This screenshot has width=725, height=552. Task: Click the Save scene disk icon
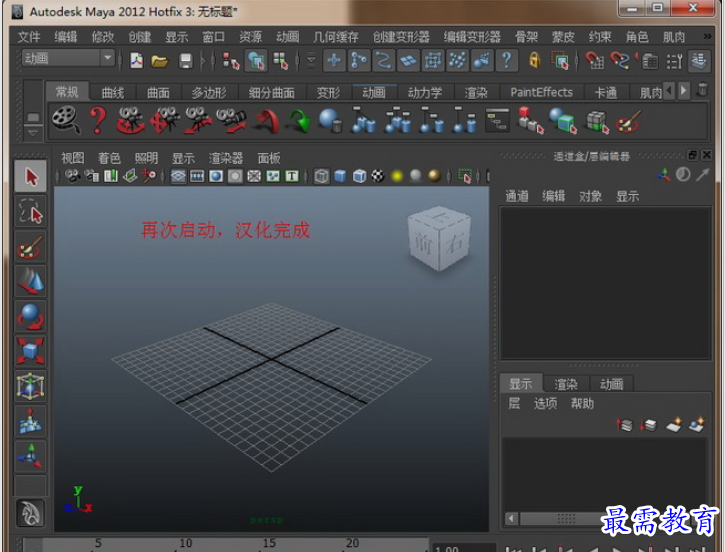click(185, 61)
